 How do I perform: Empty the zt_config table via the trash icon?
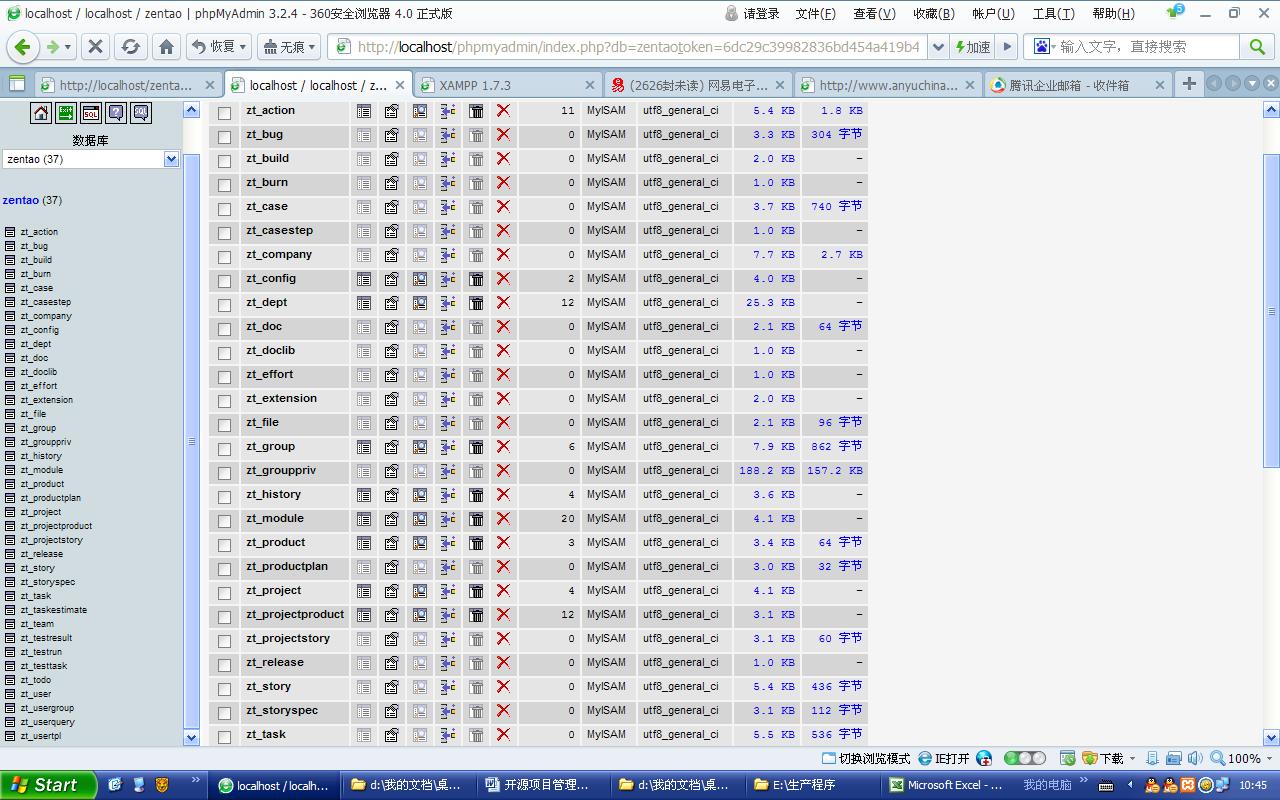tap(476, 279)
